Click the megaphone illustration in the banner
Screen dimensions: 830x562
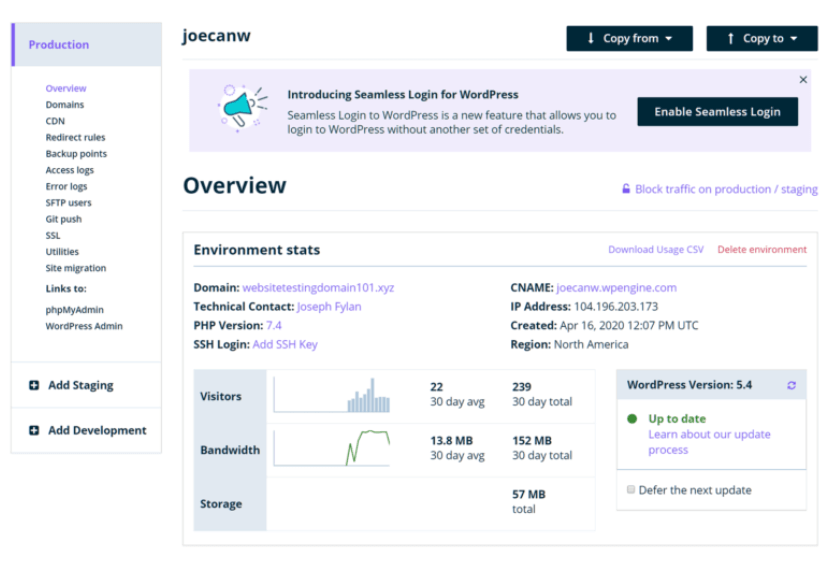click(242, 107)
